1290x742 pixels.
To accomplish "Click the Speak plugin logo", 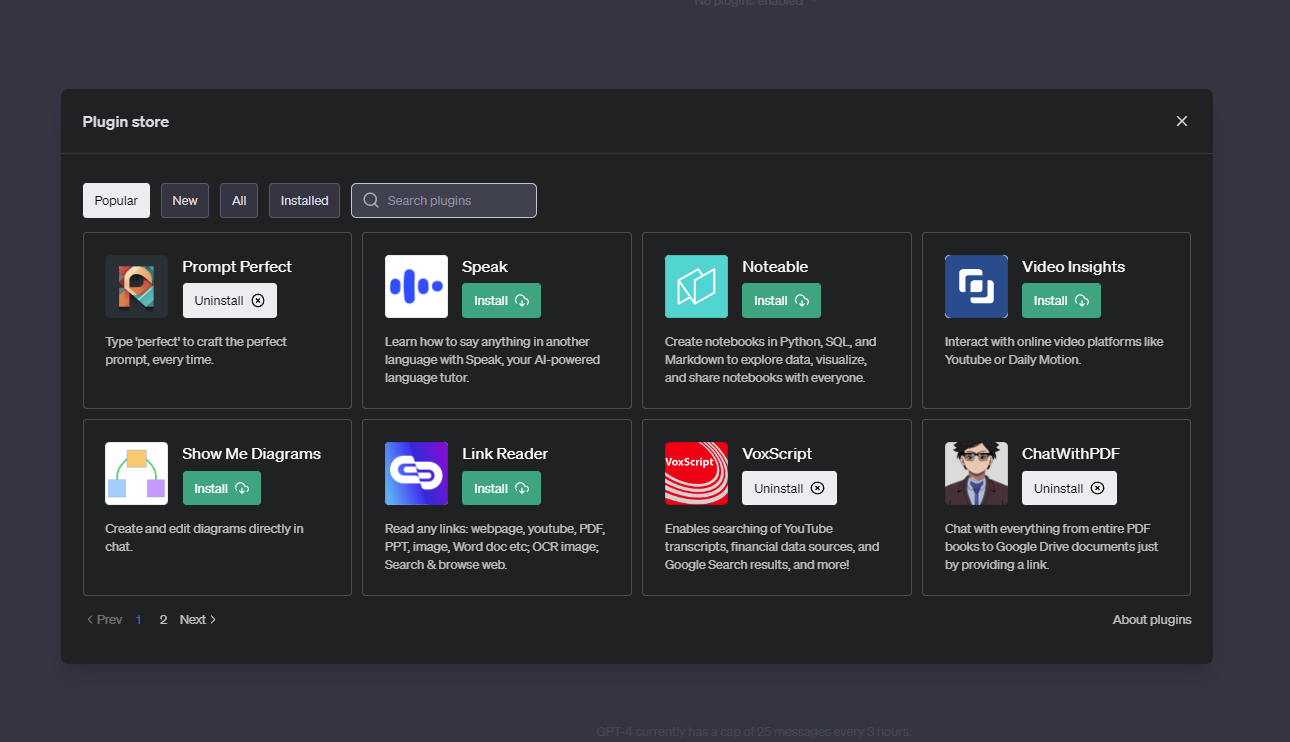I will click(416, 286).
